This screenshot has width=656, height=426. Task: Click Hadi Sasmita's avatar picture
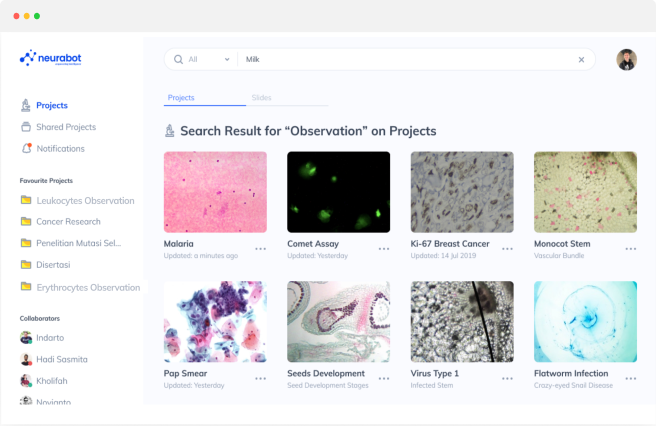26,359
